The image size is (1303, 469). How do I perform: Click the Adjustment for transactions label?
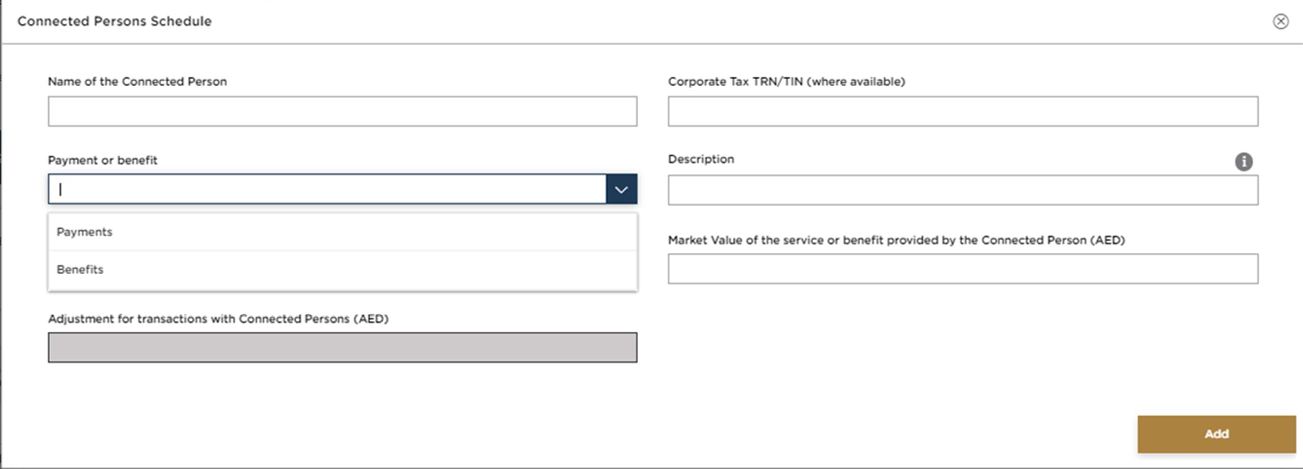[x=218, y=319]
